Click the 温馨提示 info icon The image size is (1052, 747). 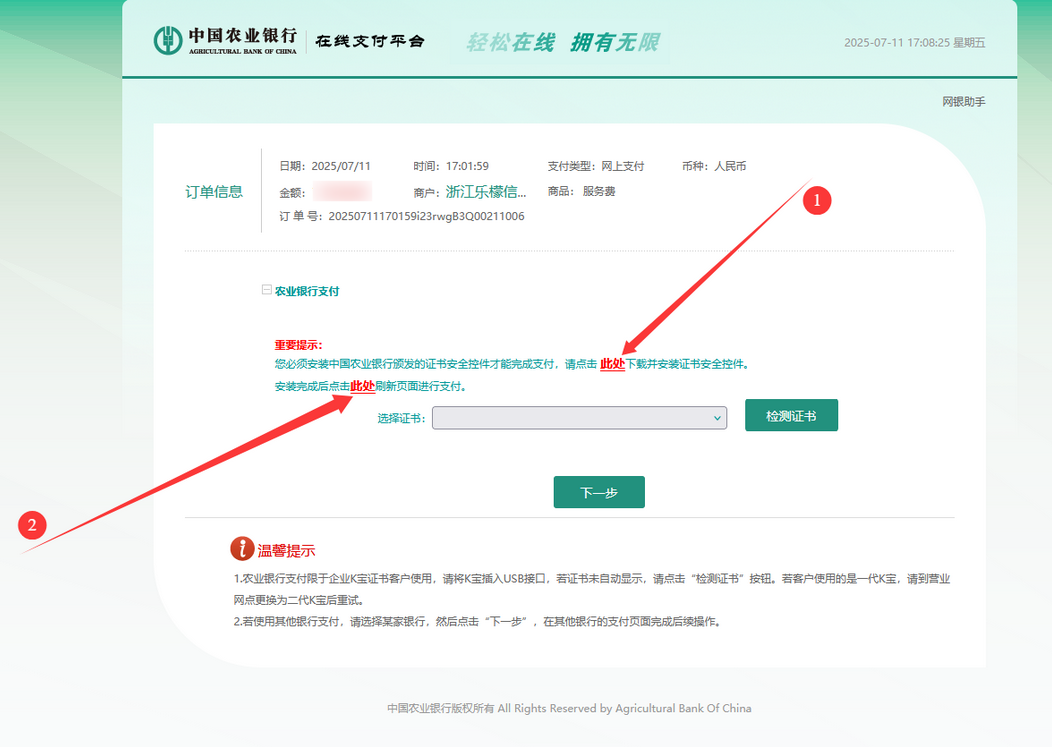tap(242, 548)
